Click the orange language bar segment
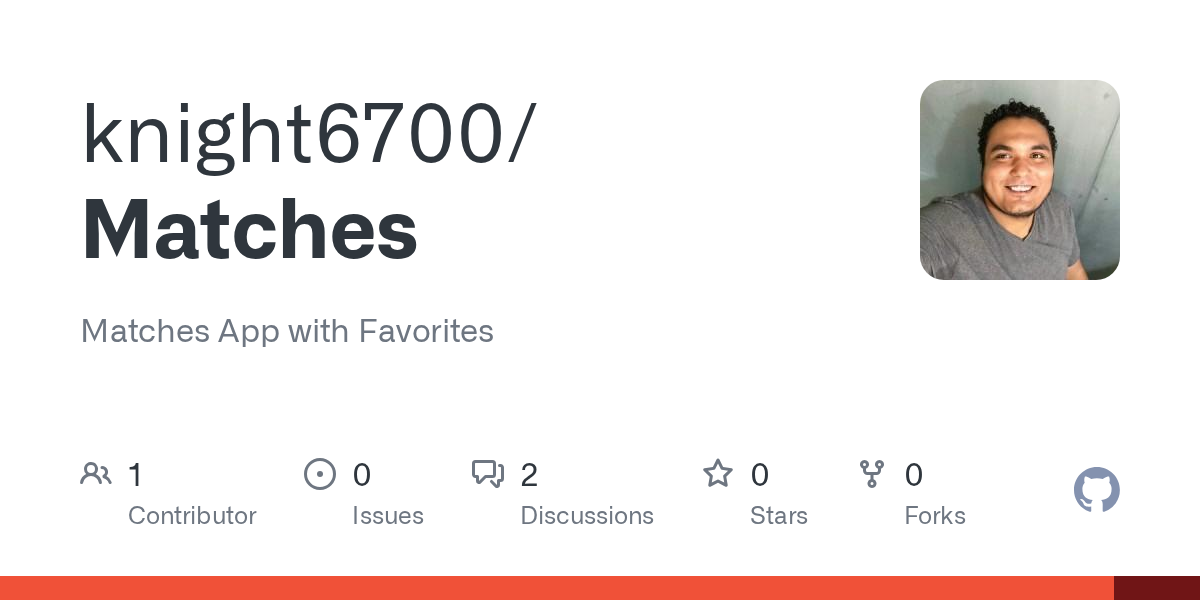Viewport: 1200px width, 600px height. pos(557,588)
